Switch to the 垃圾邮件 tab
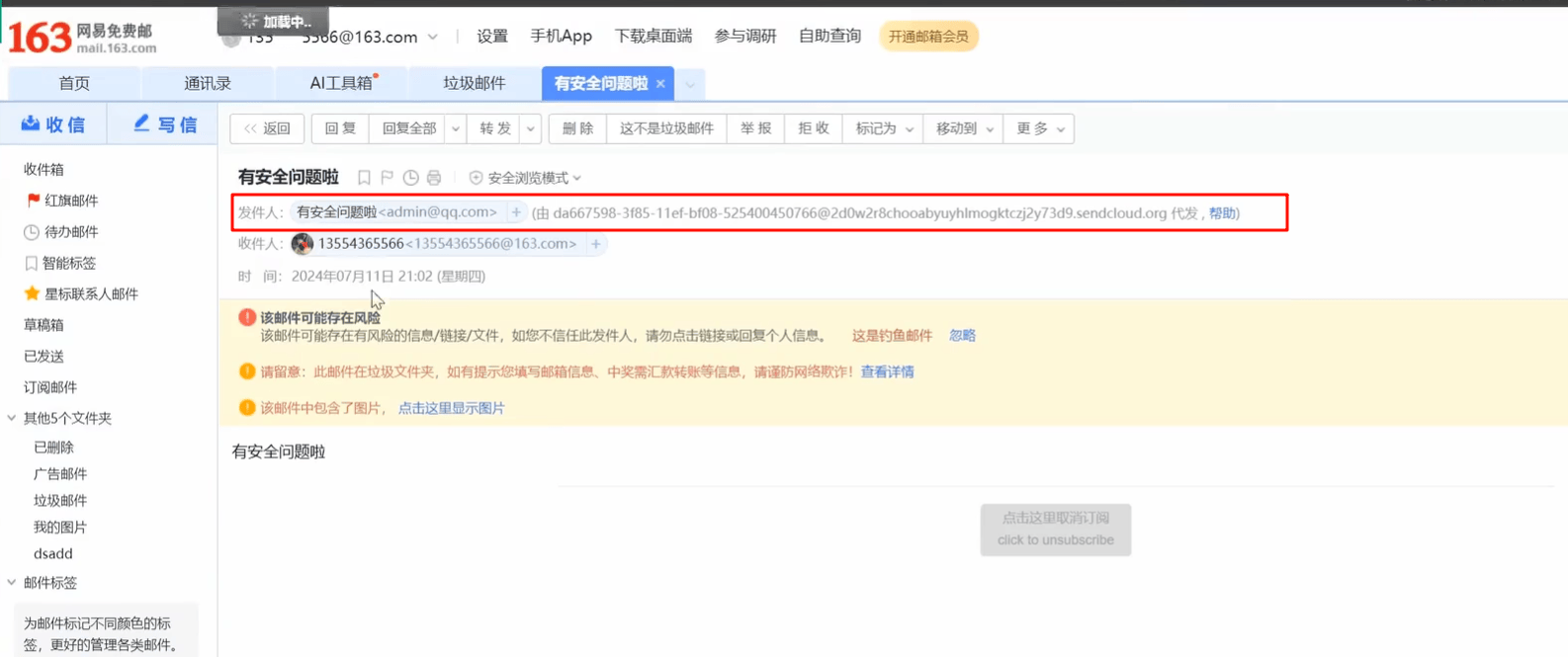The image size is (1568, 657). (x=475, y=84)
